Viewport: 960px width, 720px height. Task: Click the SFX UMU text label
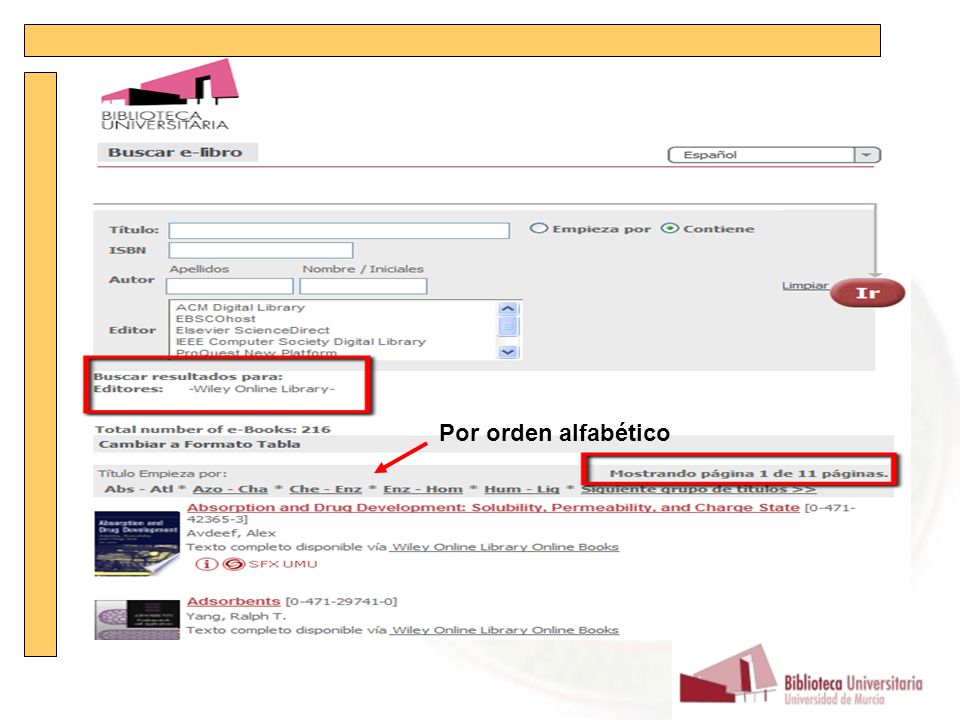[283, 564]
